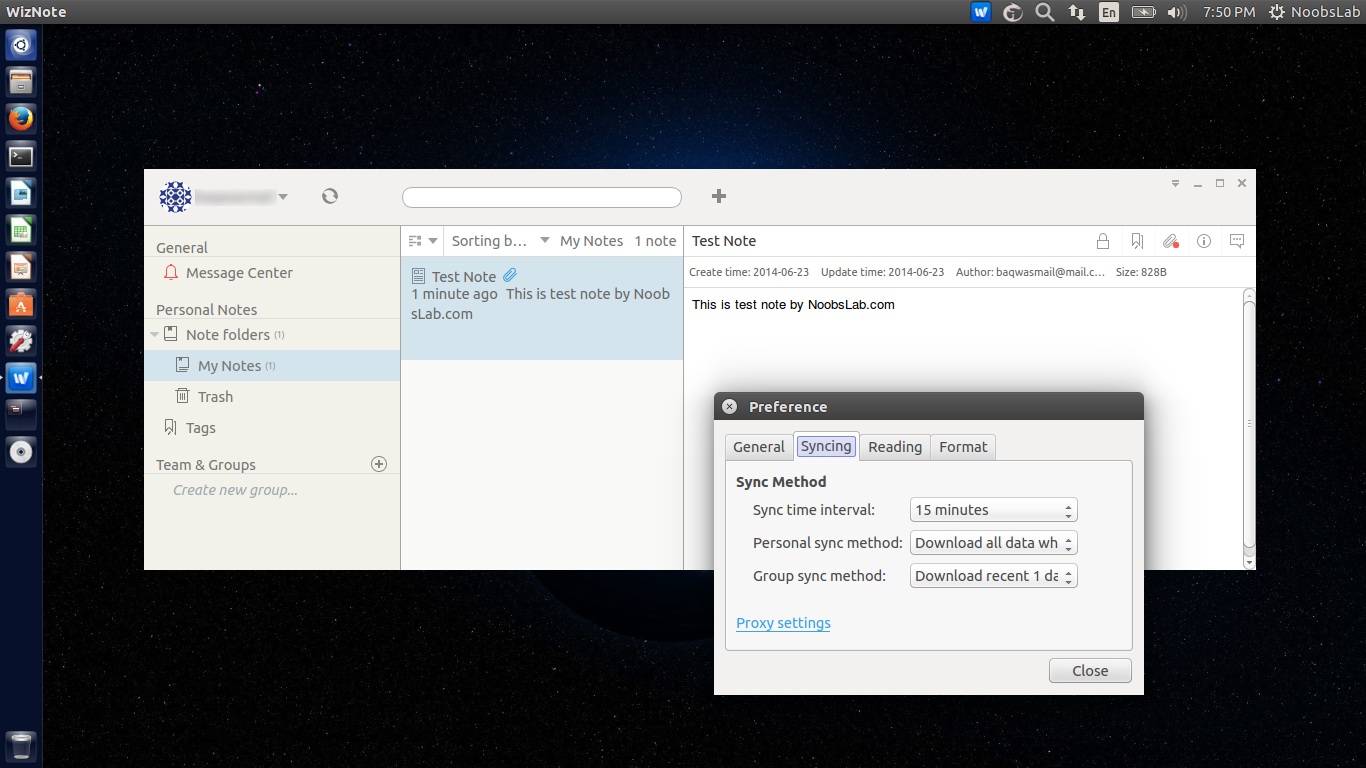Viewport: 1366px width, 768px height.
Task: Open Terminal from the launcher
Action: [x=21, y=156]
